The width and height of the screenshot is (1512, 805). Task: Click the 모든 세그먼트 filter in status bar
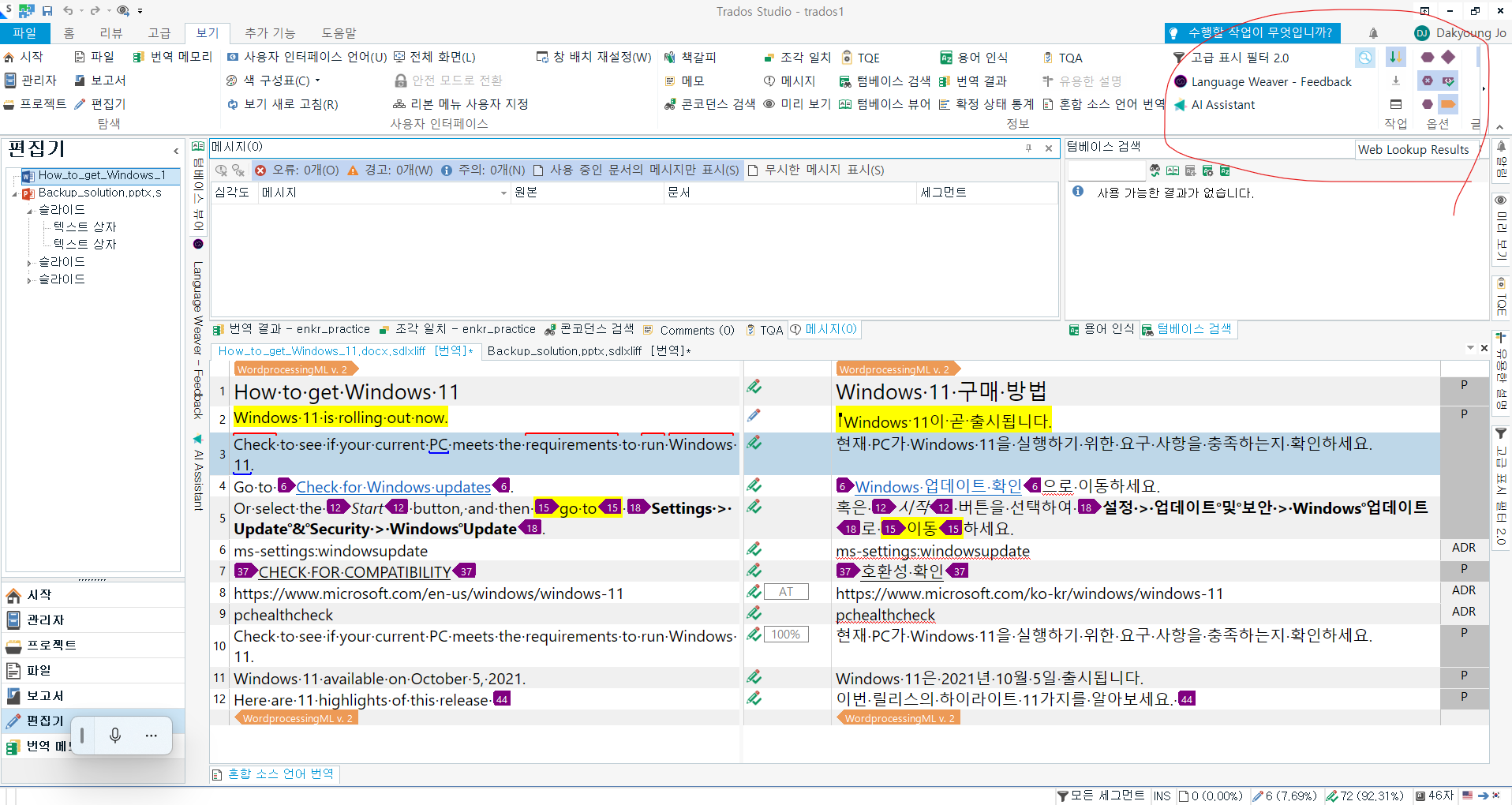1100,796
